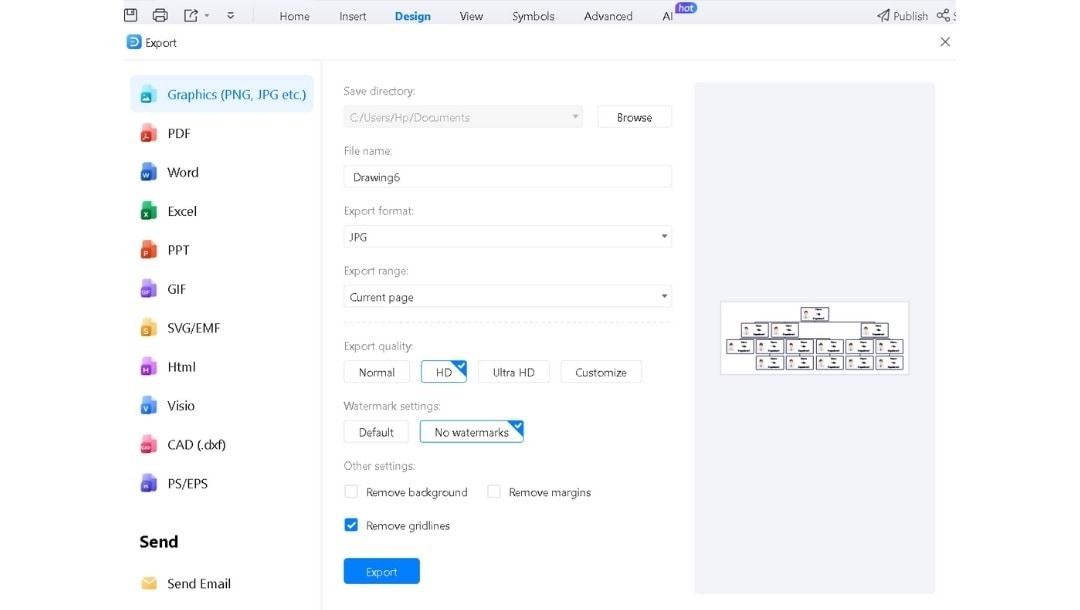Choose Customize export quality

click(601, 372)
